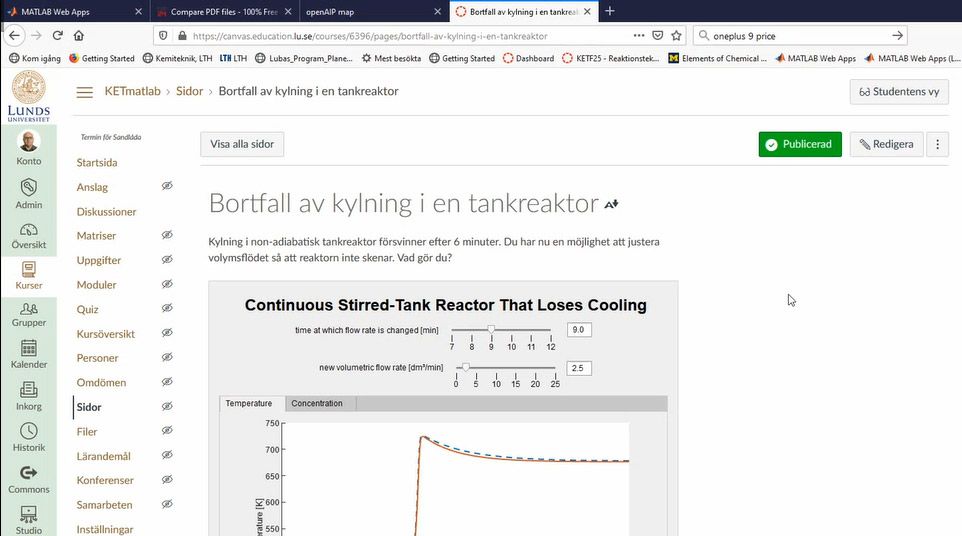Open the Admin shield icon
Image resolution: width=962 pixels, height=536 pixels.
[x=28, y=187]
